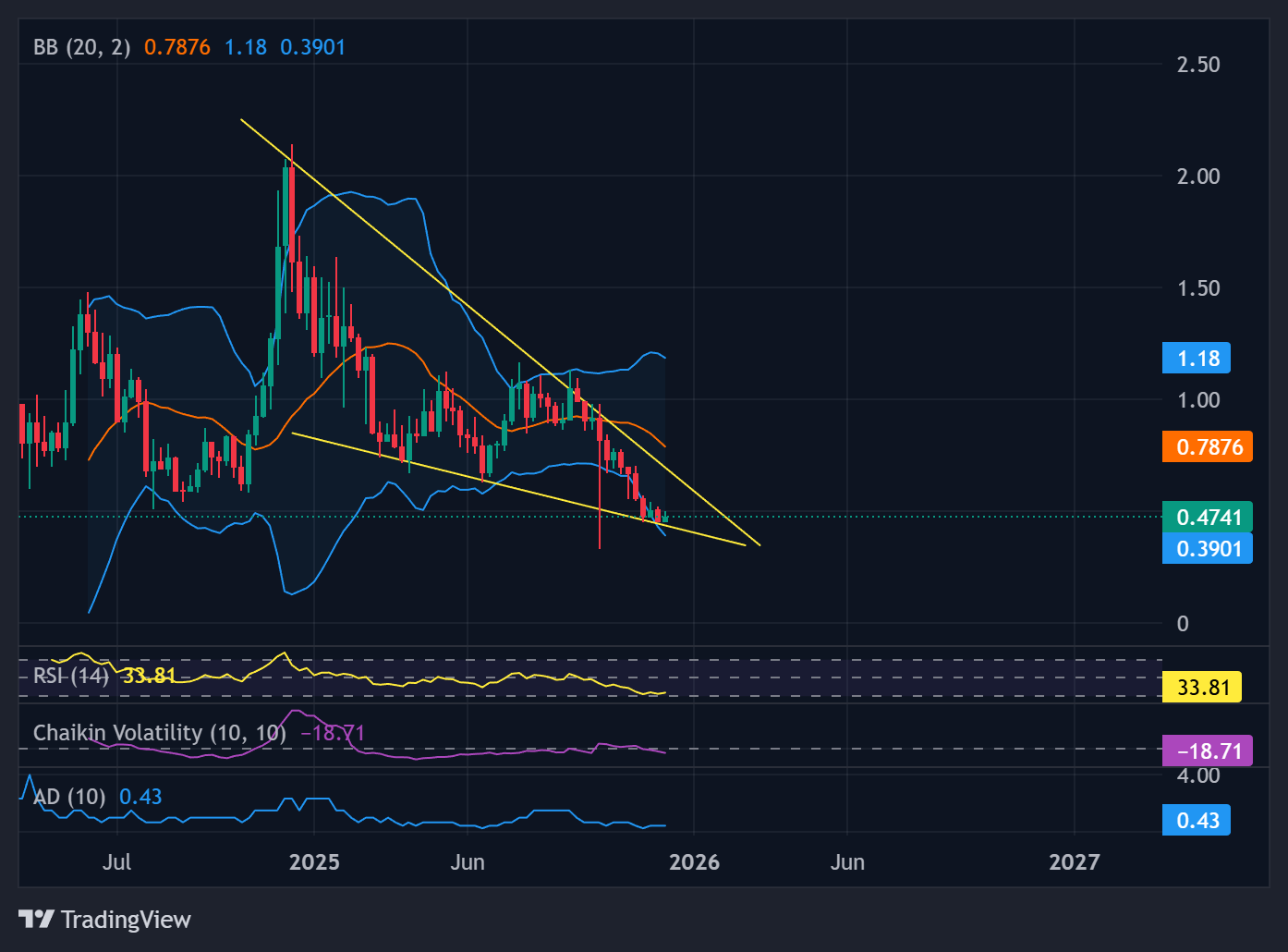
Task: Click the 2026 label on time axis
Action: pos(694,862)
